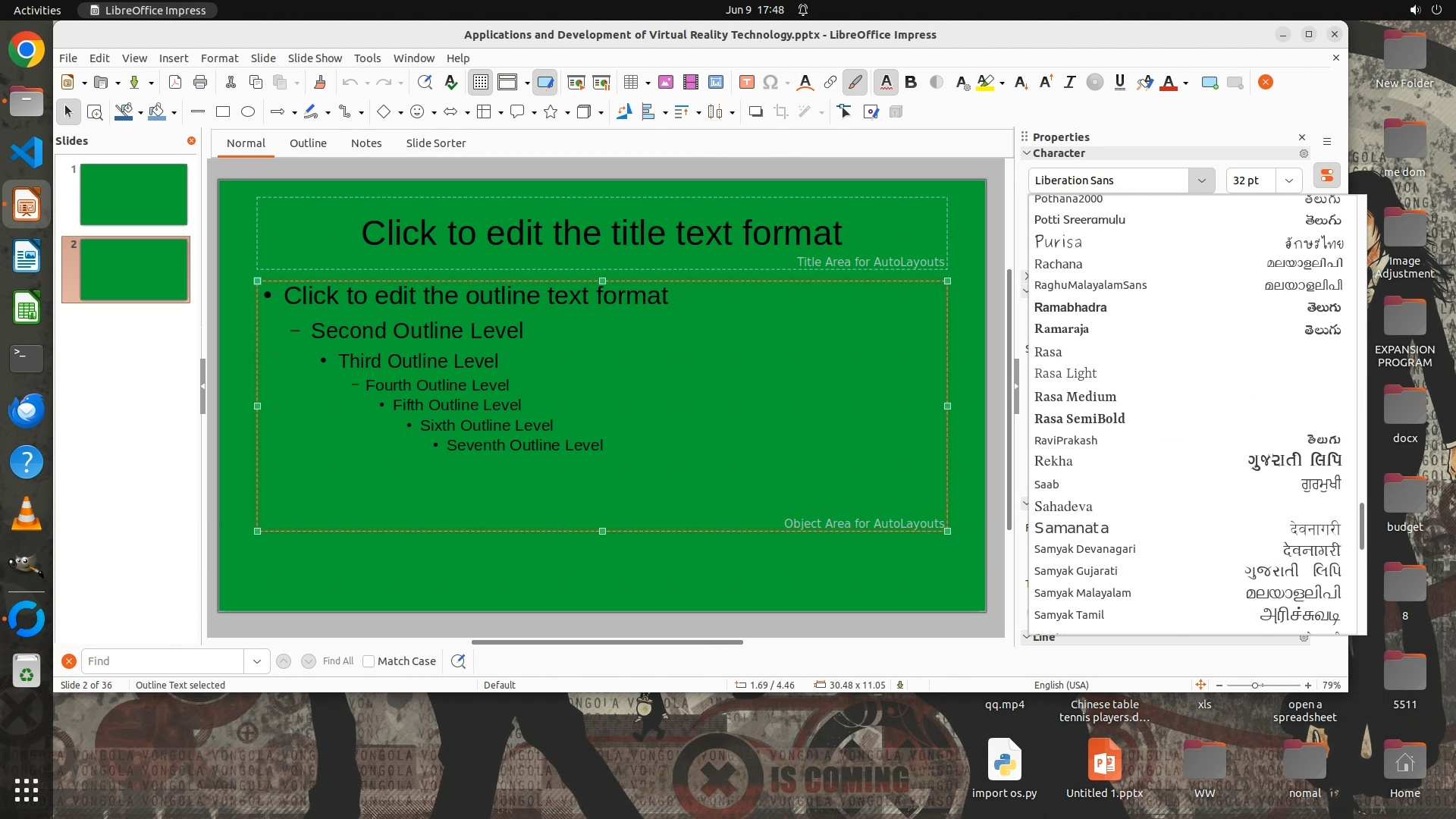Click the Export as PDF icon
Viewport: 1456px width, 819px height.
(x=174, y=83)
